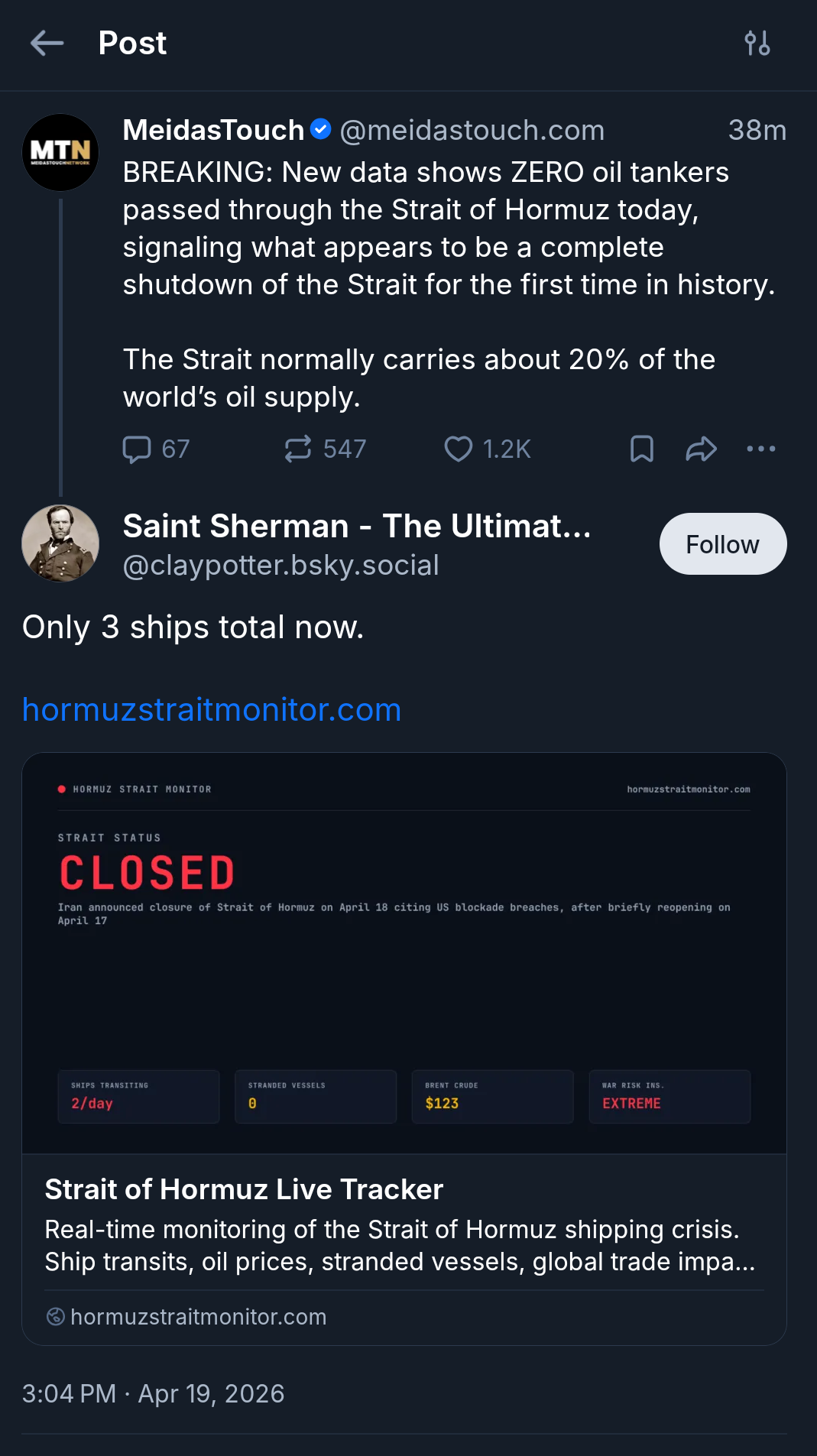Click the reply icon on MeidasTouch post
The width and height of the screenshot is (817, 1456).
click(138, 449)
